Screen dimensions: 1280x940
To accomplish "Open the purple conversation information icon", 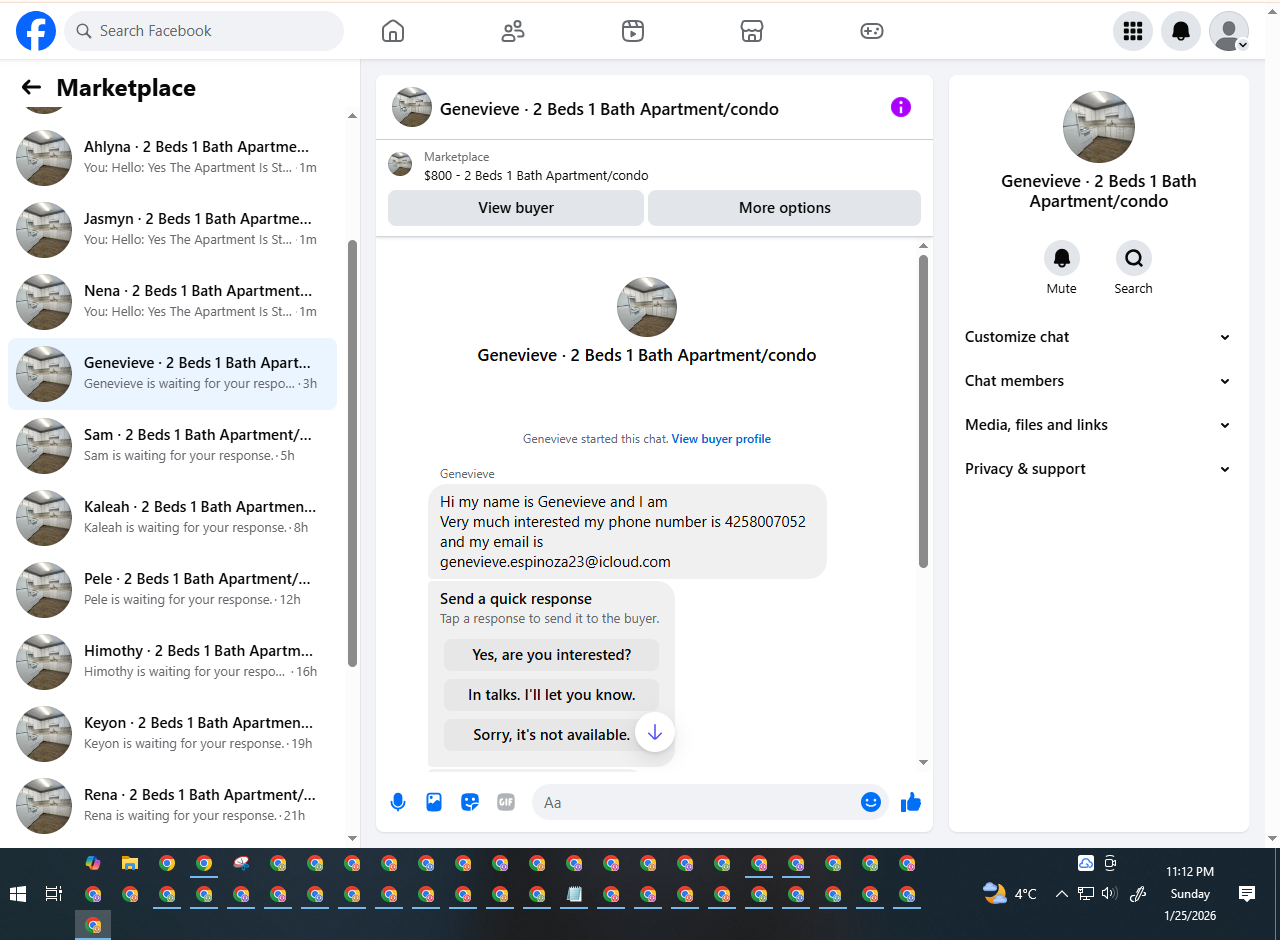I will (901, 107).
